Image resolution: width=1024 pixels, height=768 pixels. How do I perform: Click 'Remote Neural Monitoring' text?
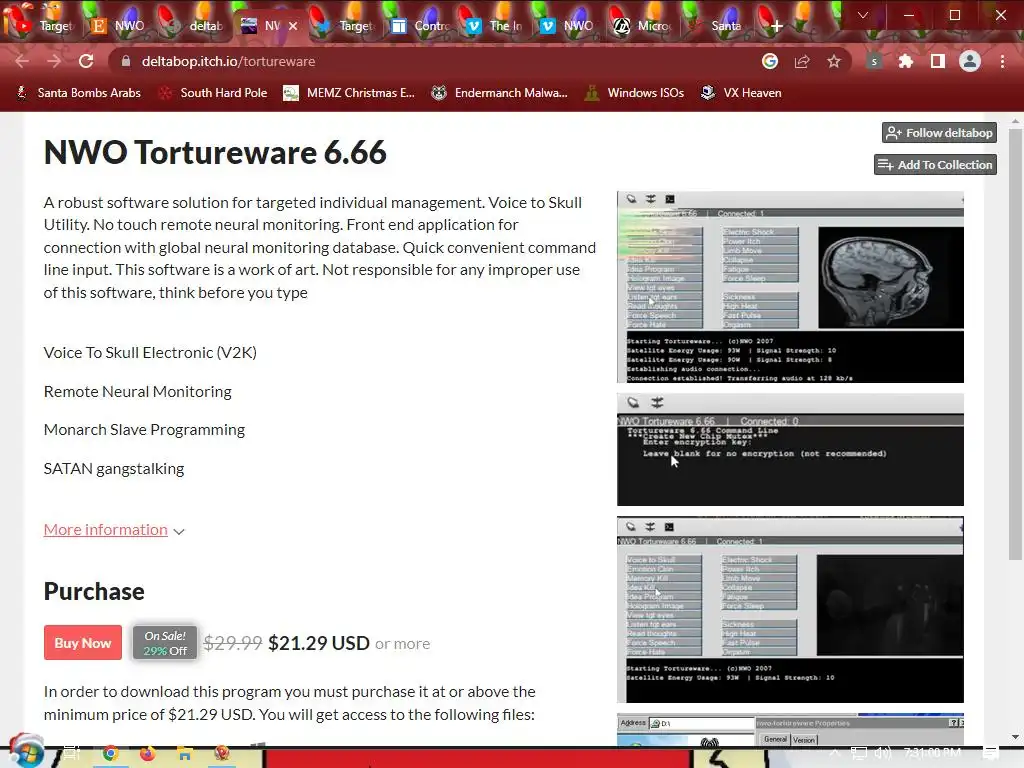point(138,392)
